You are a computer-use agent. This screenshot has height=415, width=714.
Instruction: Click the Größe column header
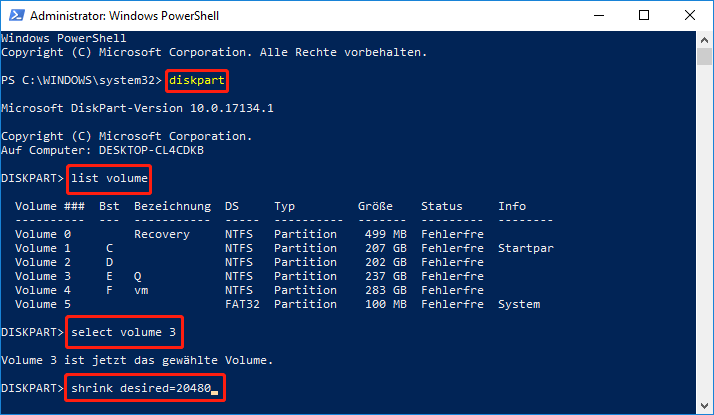[x=374, y=205]
